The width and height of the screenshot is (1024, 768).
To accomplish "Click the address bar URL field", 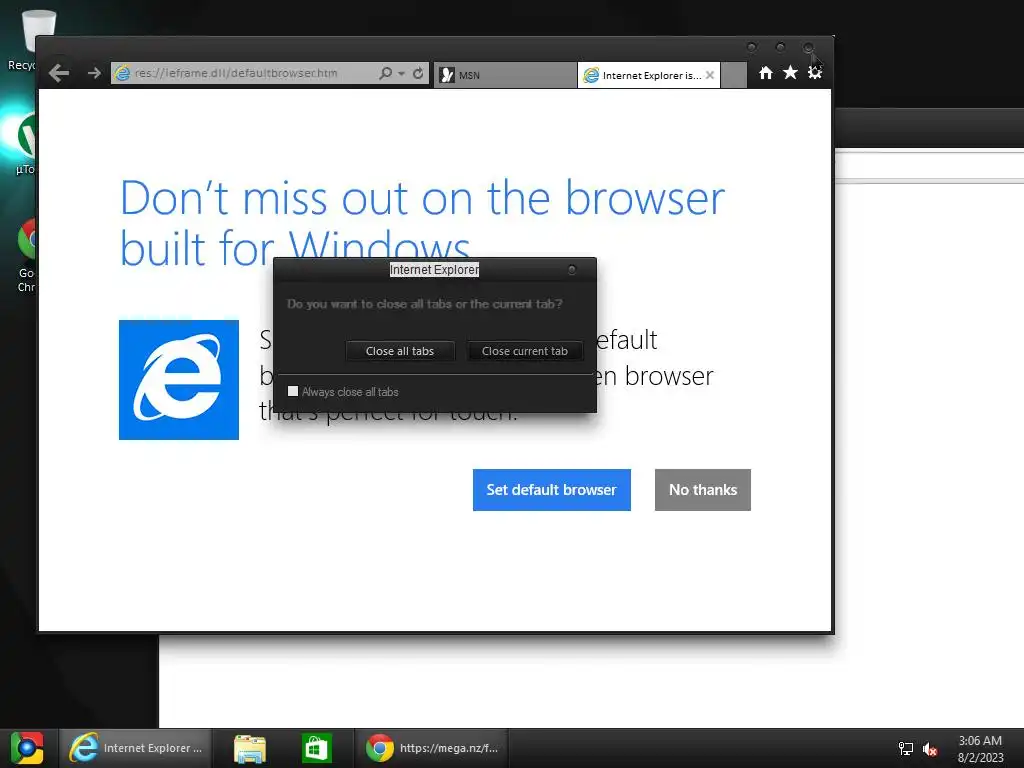I will pyautogui.click(x=245, y=73).
